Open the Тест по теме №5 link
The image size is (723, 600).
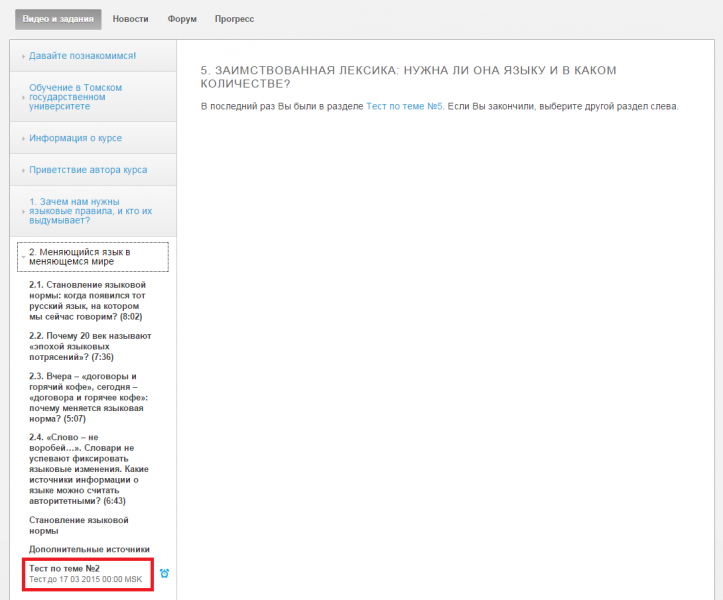click(404, 107)
